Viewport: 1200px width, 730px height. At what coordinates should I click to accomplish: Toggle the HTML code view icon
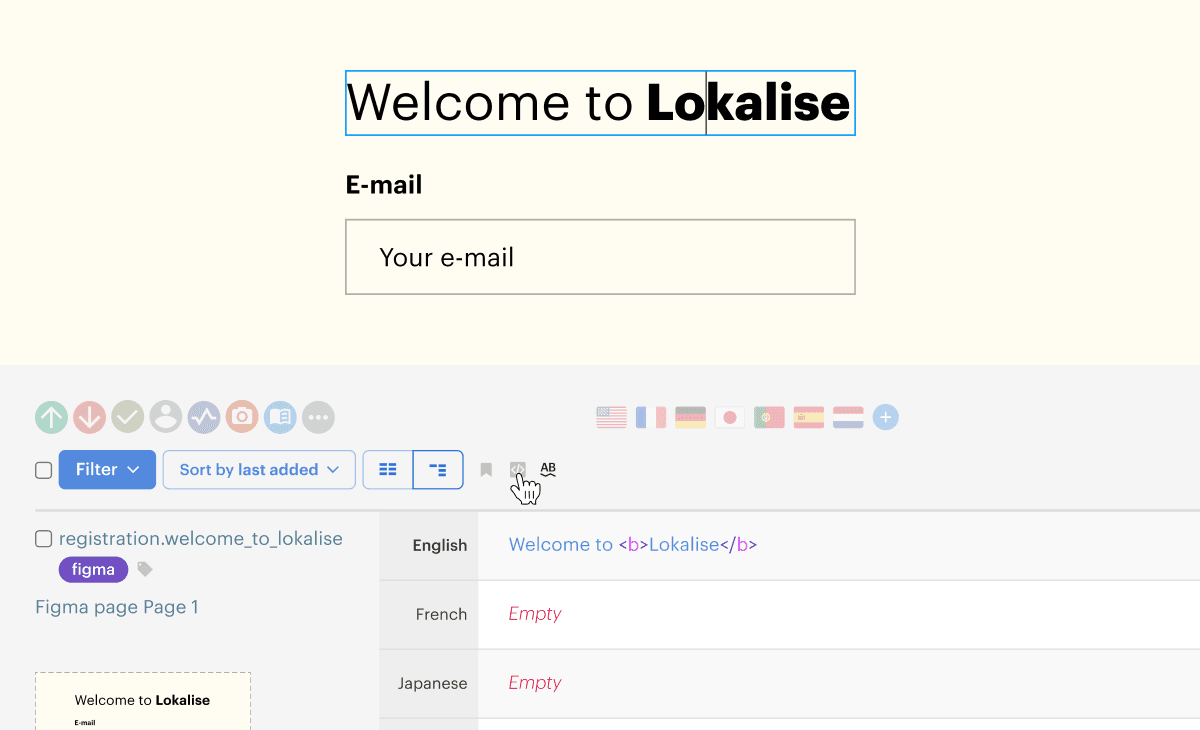click(517, 469)
